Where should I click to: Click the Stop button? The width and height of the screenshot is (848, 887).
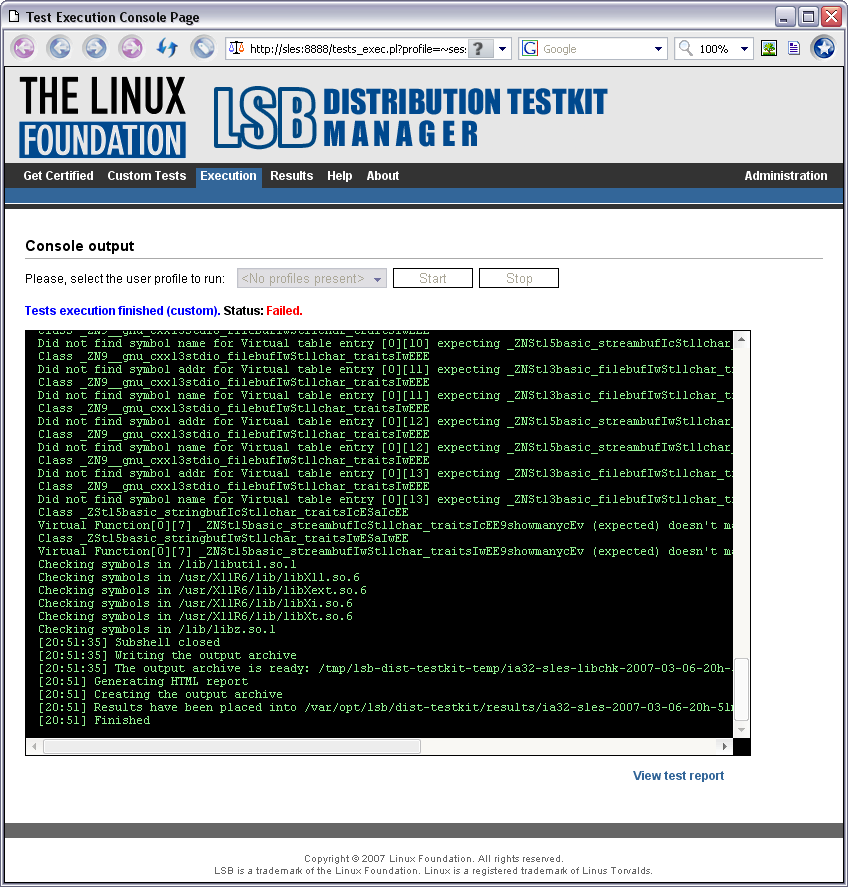point(519,278)
